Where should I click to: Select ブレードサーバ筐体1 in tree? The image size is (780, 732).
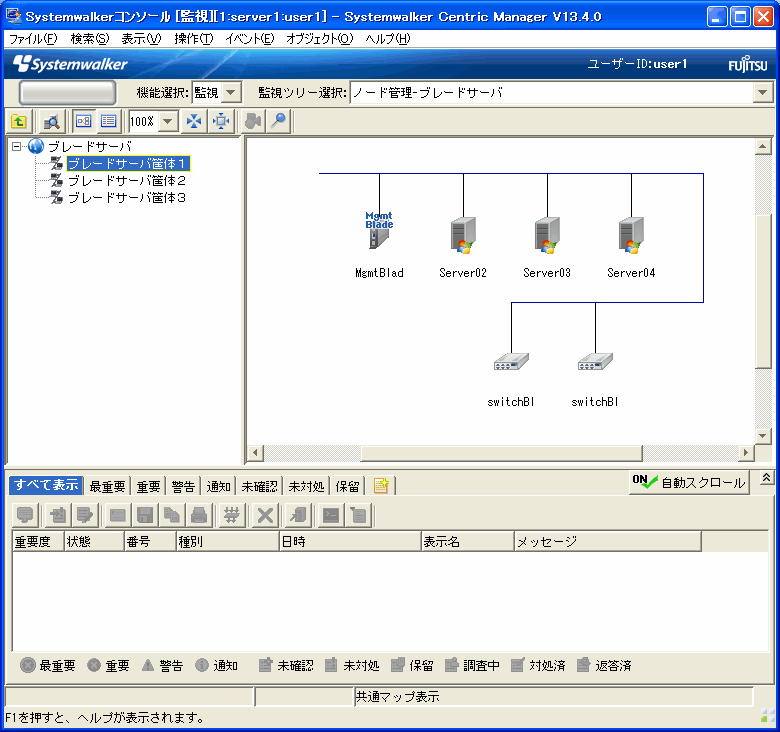tap(127, 164)
